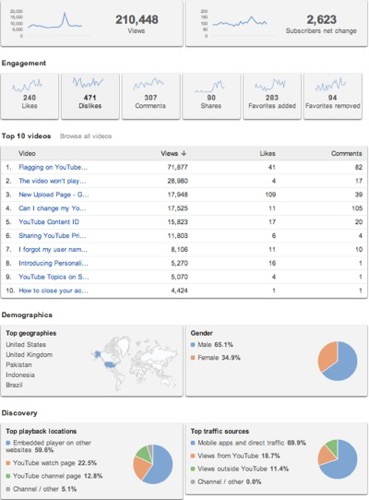
Task: Click the Gender pie chart
Action: point(337,361)
